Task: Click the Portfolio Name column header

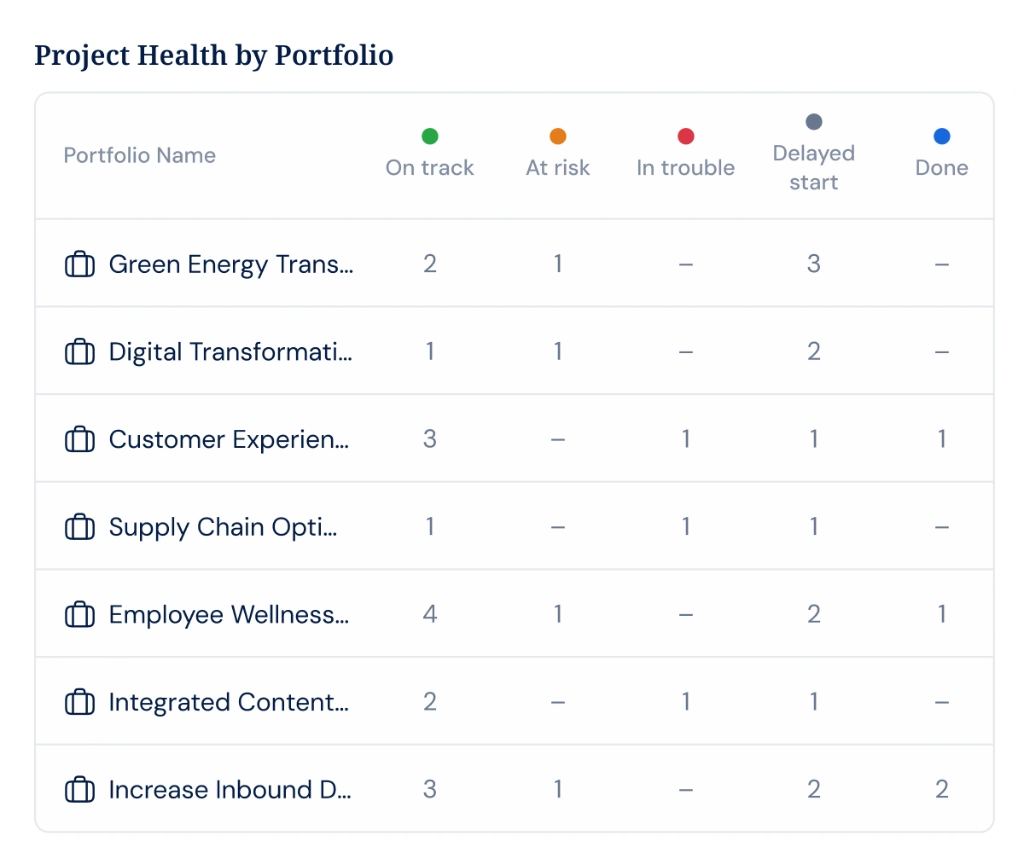Action: coord(140,155)
